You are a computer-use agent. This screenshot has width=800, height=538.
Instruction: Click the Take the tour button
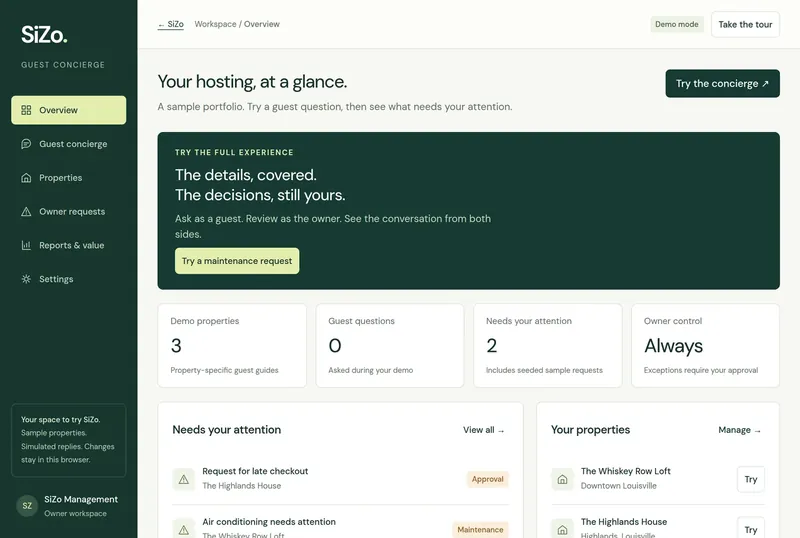point(745,25)
